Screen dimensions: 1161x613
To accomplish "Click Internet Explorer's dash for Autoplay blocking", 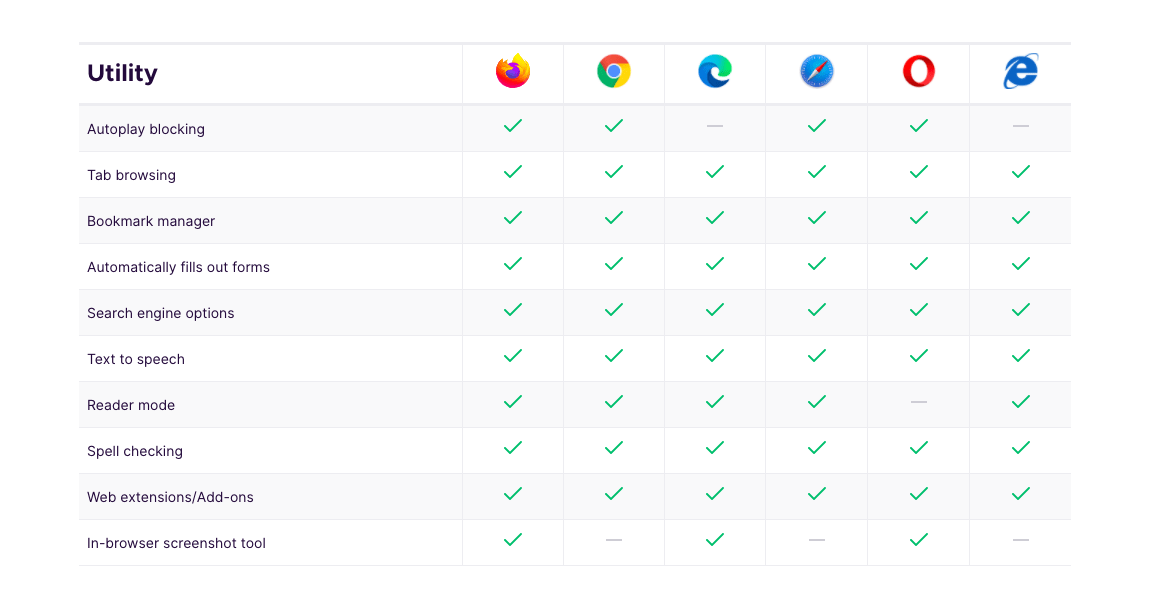I will pos(1021,126).
